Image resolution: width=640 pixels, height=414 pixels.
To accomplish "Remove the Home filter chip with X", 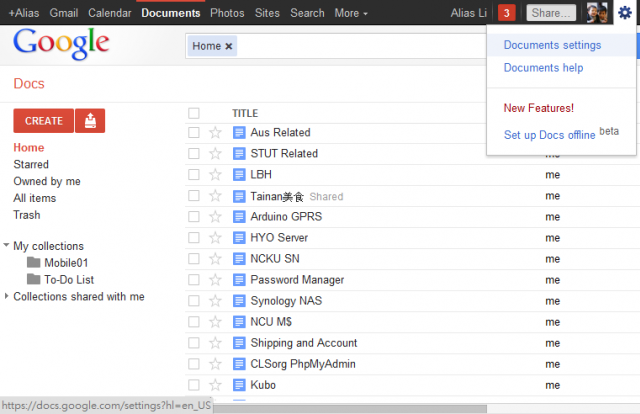I will pos(229,46).
